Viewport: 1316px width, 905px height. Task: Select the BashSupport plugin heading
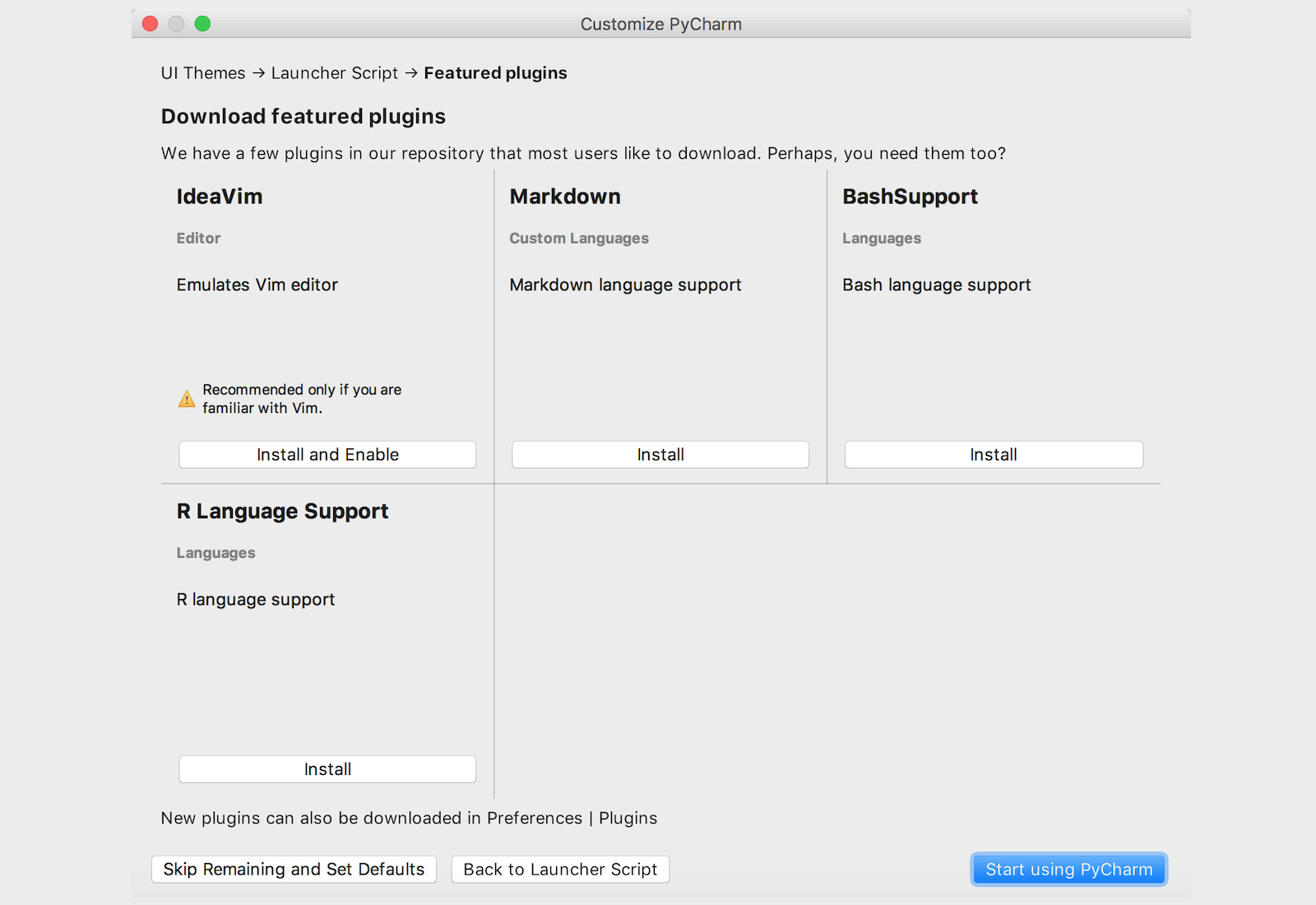[x=910, y=197]
